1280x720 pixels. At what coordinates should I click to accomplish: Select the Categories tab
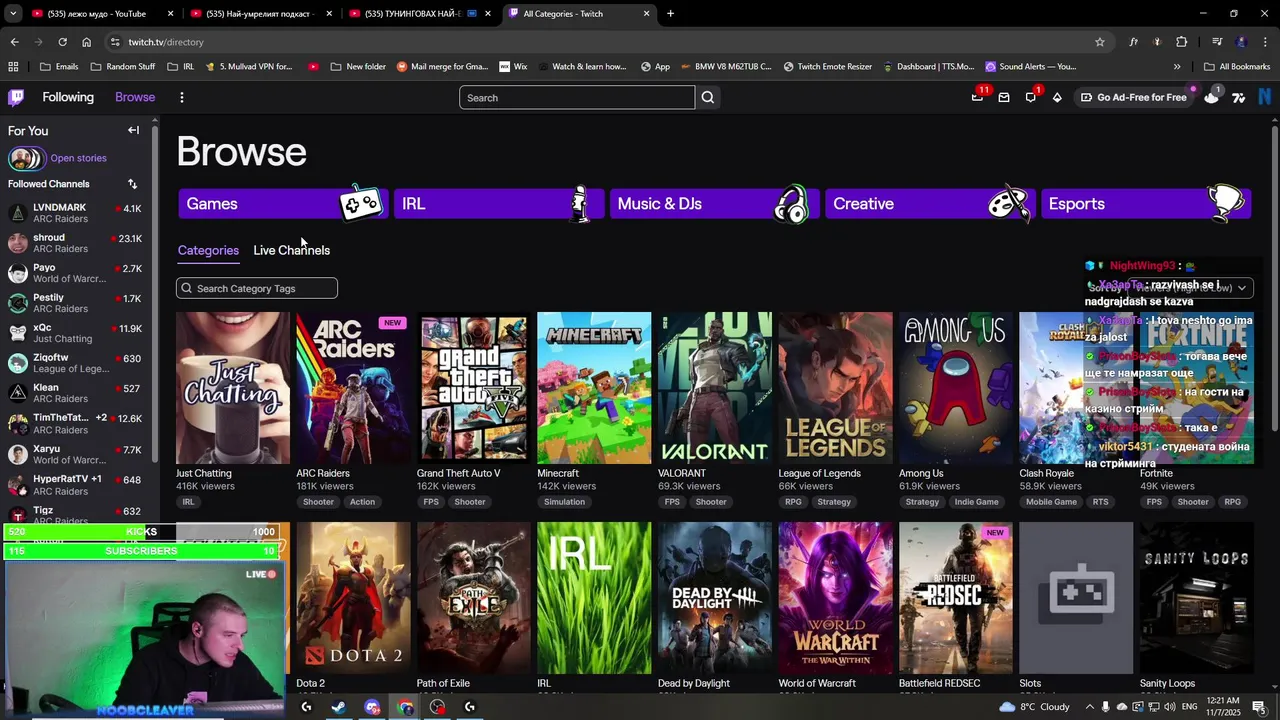[208, 250]
